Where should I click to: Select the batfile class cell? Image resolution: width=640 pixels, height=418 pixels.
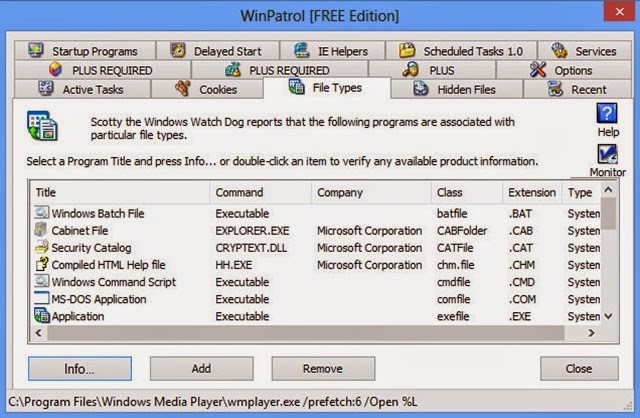(452, 213)
